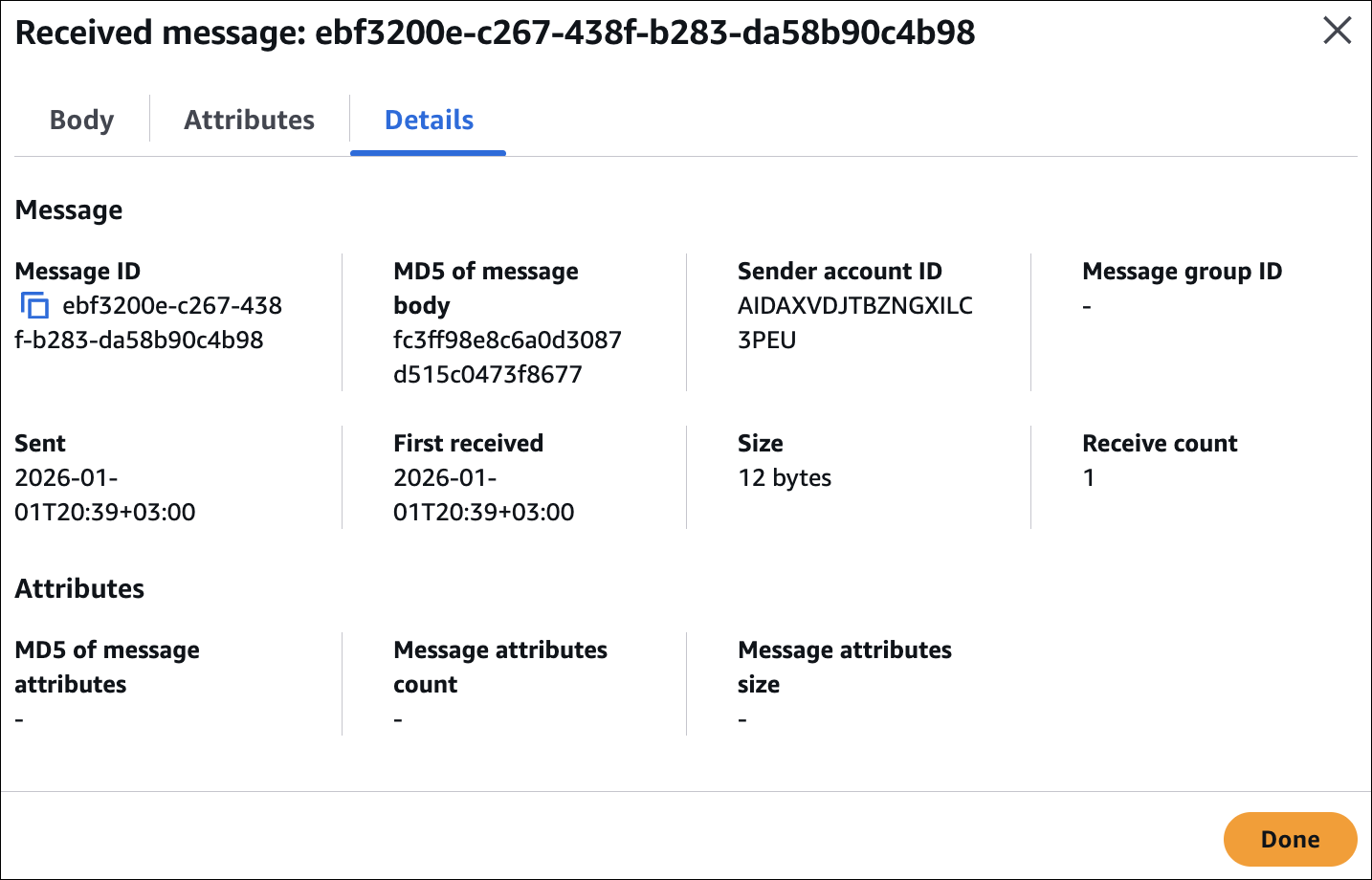Click the Message group ID label
The image size is (1372, 880).
(1182, 272)
